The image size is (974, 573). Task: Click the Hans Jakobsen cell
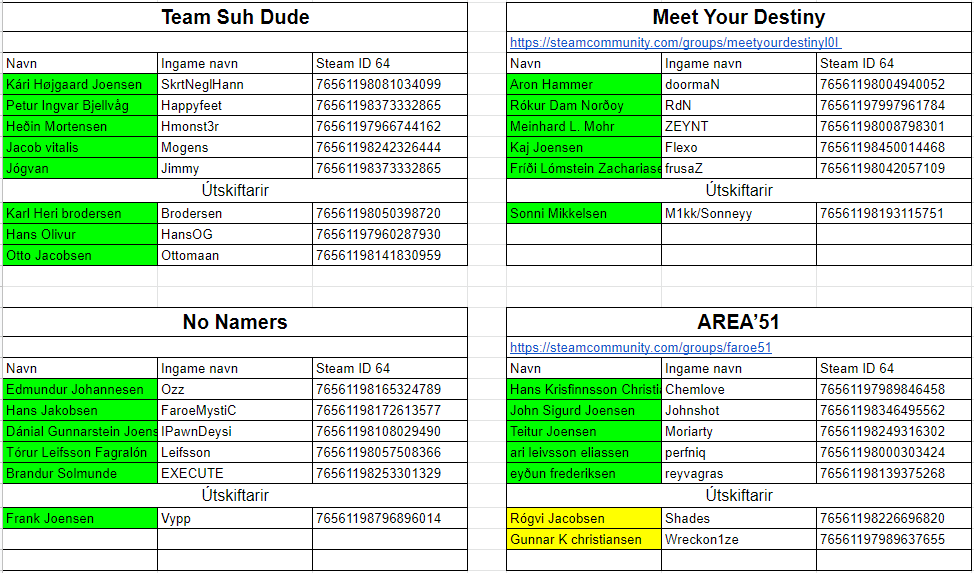[x=80, y=411]
